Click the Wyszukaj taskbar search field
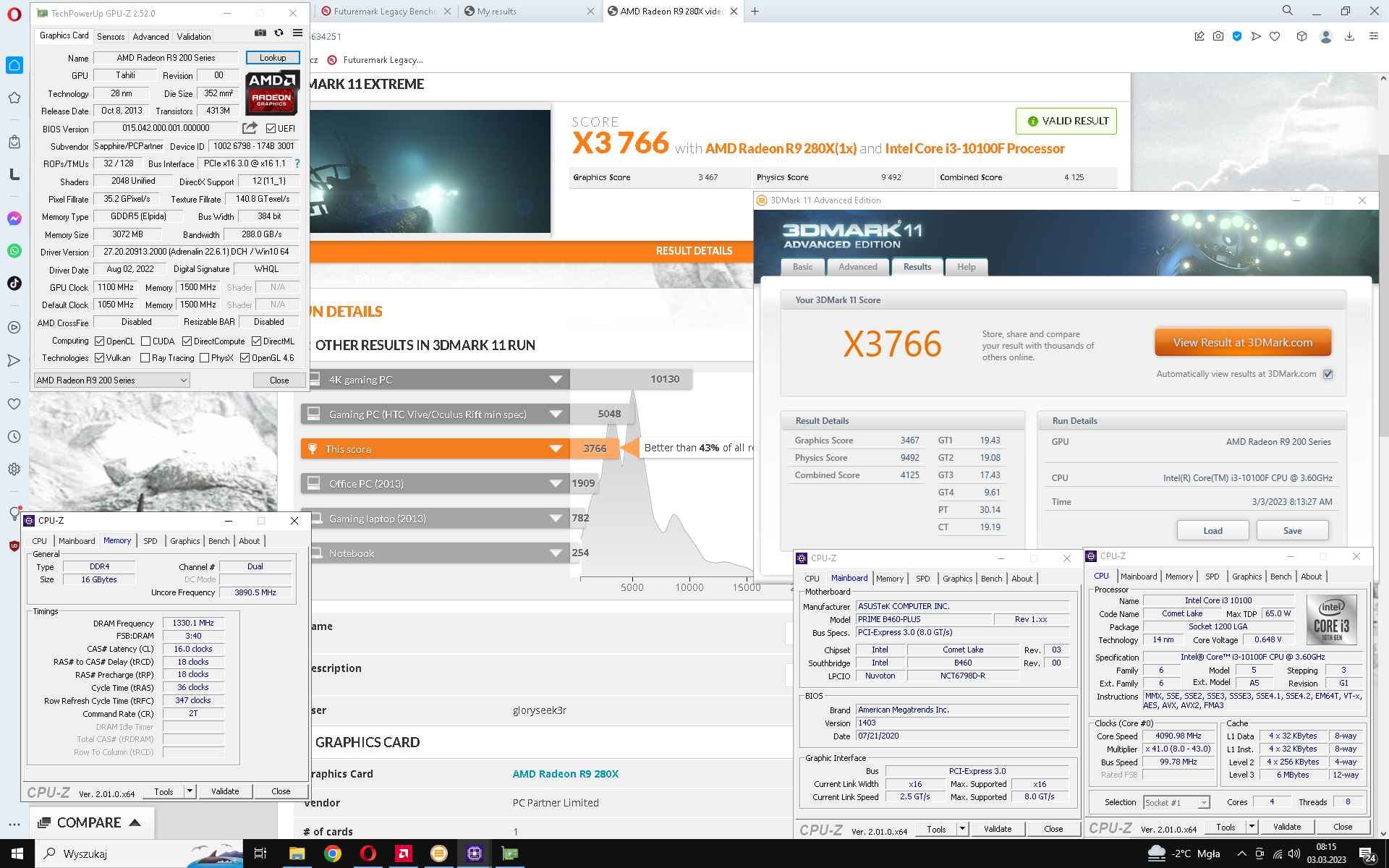1389x868 pixels. 139,854
